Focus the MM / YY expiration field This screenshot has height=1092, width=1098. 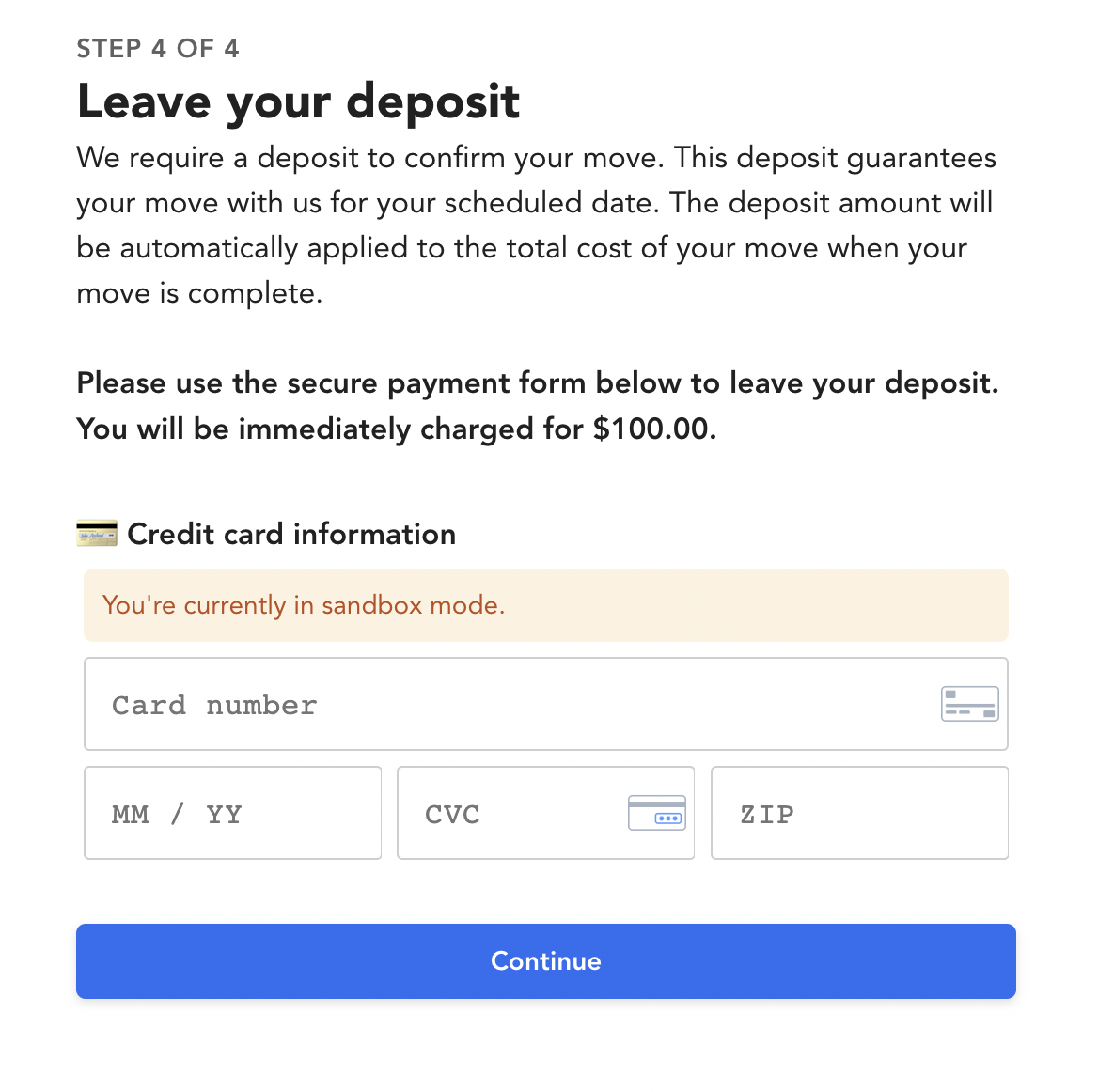(x=232, y=813)
